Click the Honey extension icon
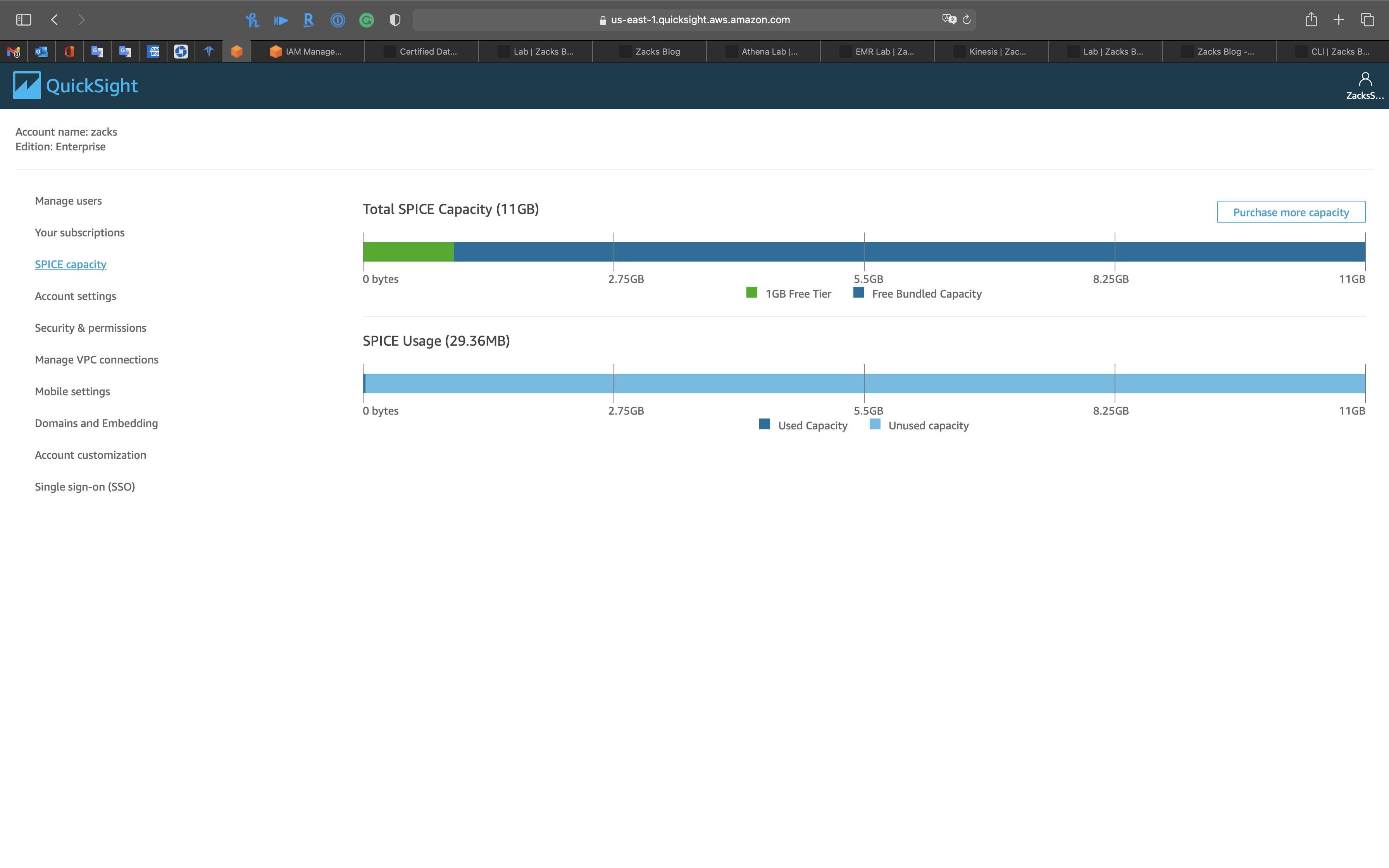This screenshot has height=868, width=1389. pos(252,20)
